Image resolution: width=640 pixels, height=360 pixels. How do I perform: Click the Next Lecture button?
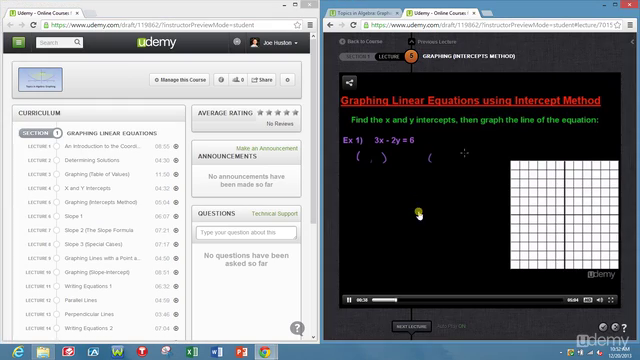pos(411,326)
